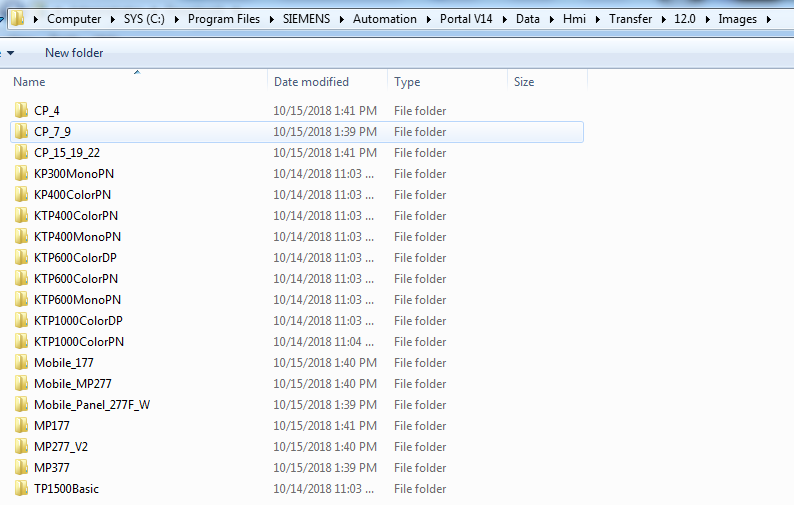This screenshot has width=794, height=505.
Task: Click the address bar folder icon
Action: click(x=17, y=18)
